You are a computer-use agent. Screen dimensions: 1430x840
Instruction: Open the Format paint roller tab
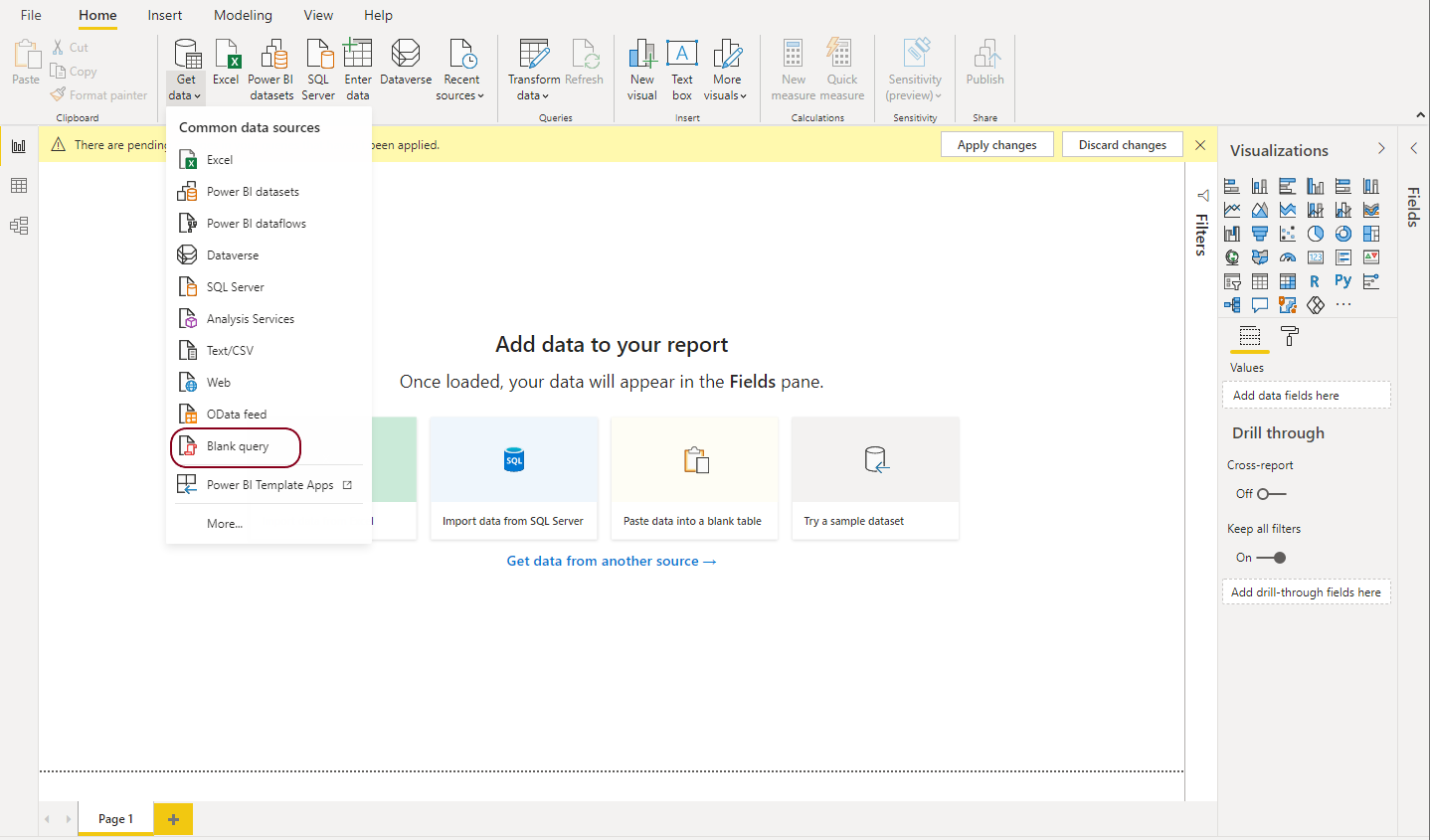1289,337
